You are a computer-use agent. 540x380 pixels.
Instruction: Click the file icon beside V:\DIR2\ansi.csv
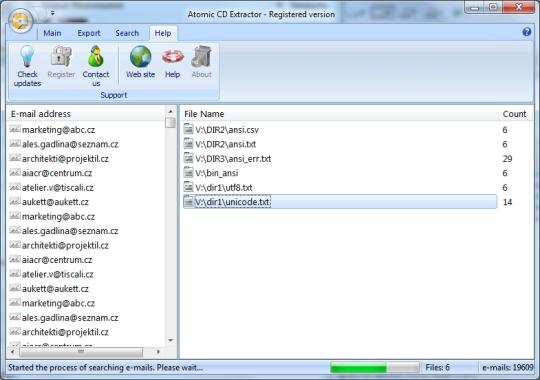point(188,129)
